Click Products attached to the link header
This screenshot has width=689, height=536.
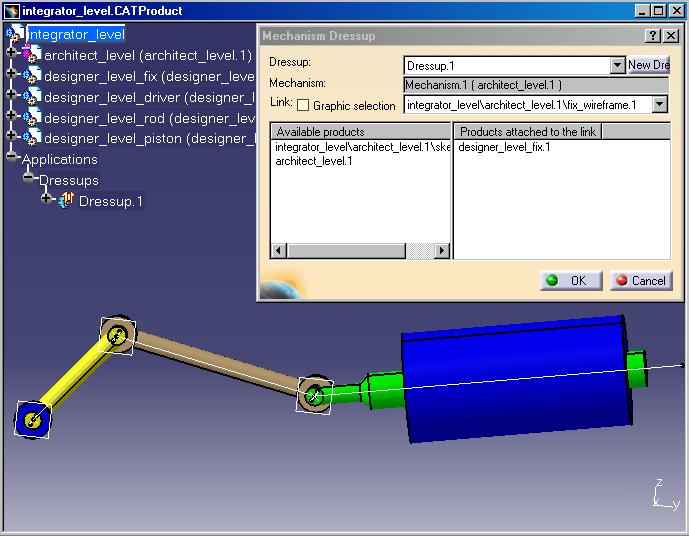point(527,132)
